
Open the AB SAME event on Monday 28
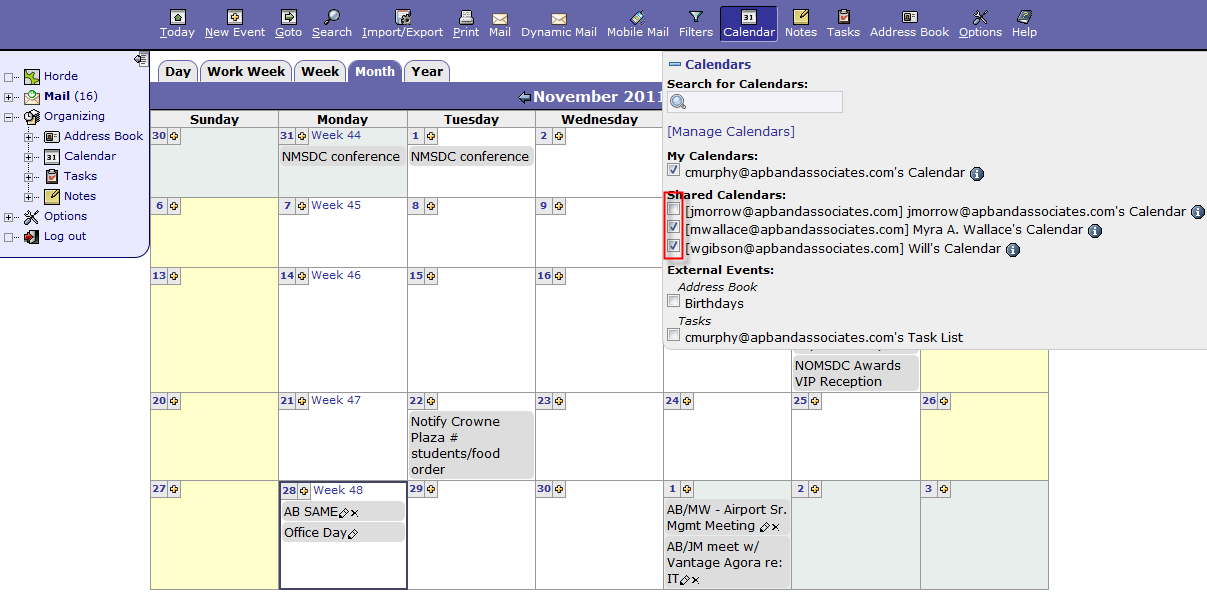pos(310,511)
